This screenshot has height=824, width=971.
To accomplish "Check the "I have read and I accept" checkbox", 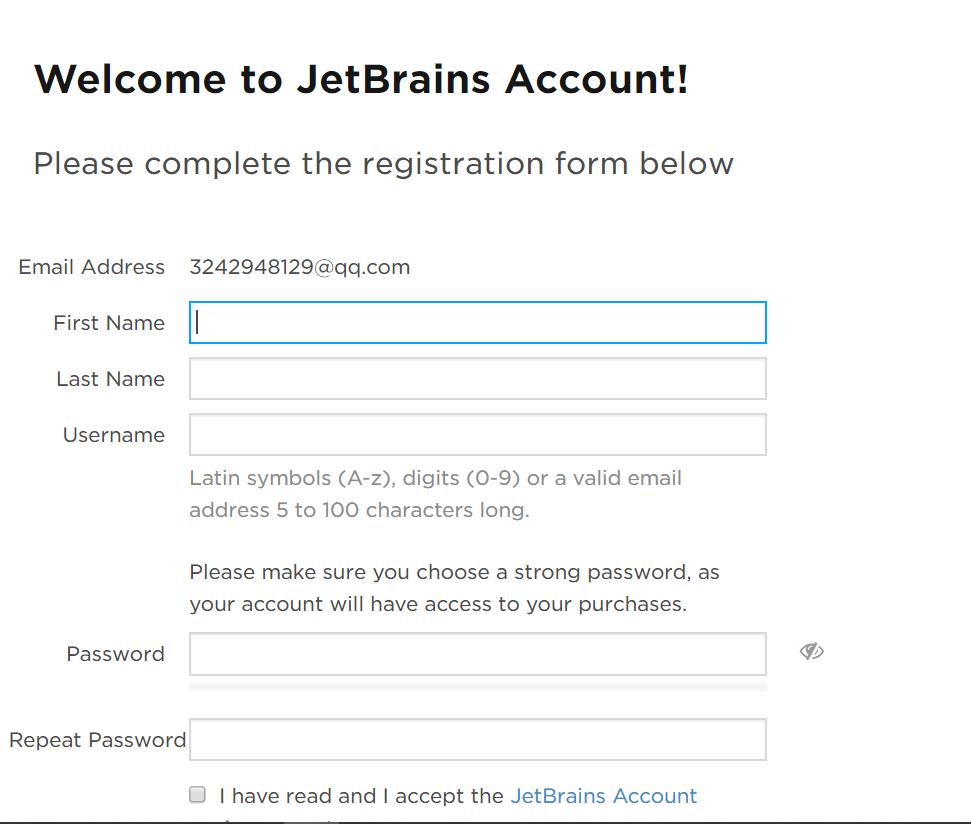I will tap(198, 794).
